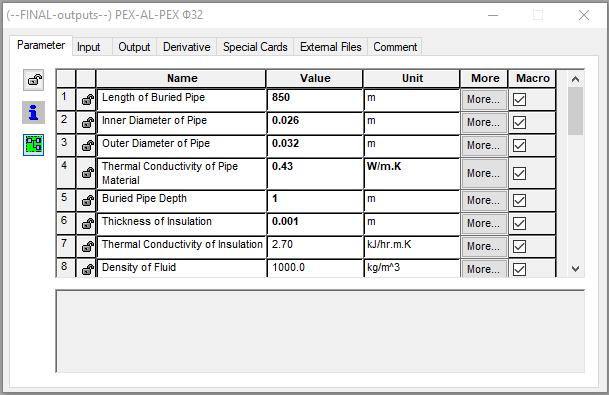The height and width of the screenshot is (395, 609).
Task: Toggle lock icon for Thermal Conductivity of Pipe Material
Action: [87, 173]
